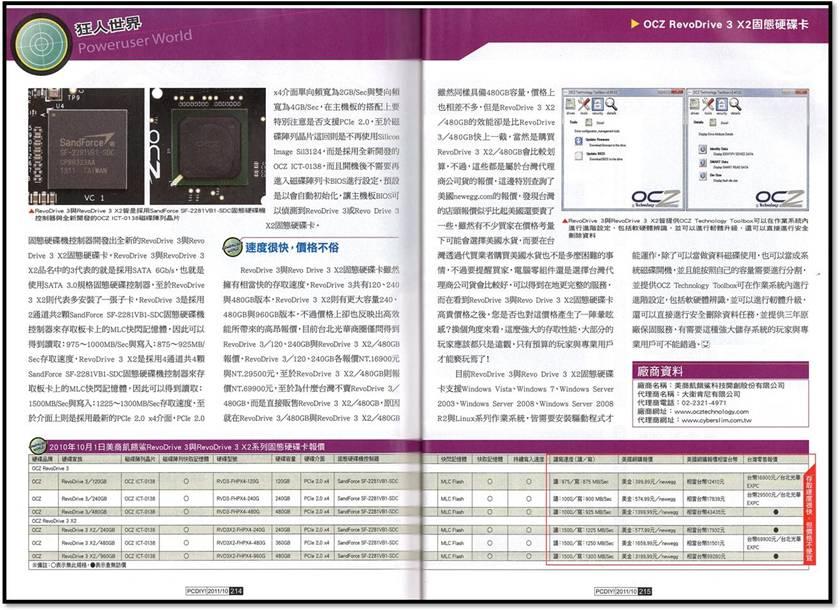Select the 速度很快，價格不俗 subheading
The image size is (840, 610).
[x=292, y=247]
